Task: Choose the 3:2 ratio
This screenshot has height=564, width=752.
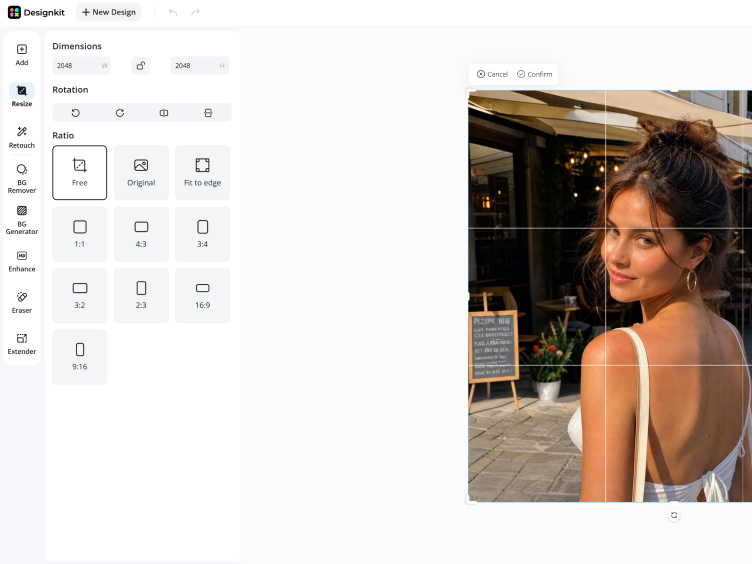Action: click(80, 295)
